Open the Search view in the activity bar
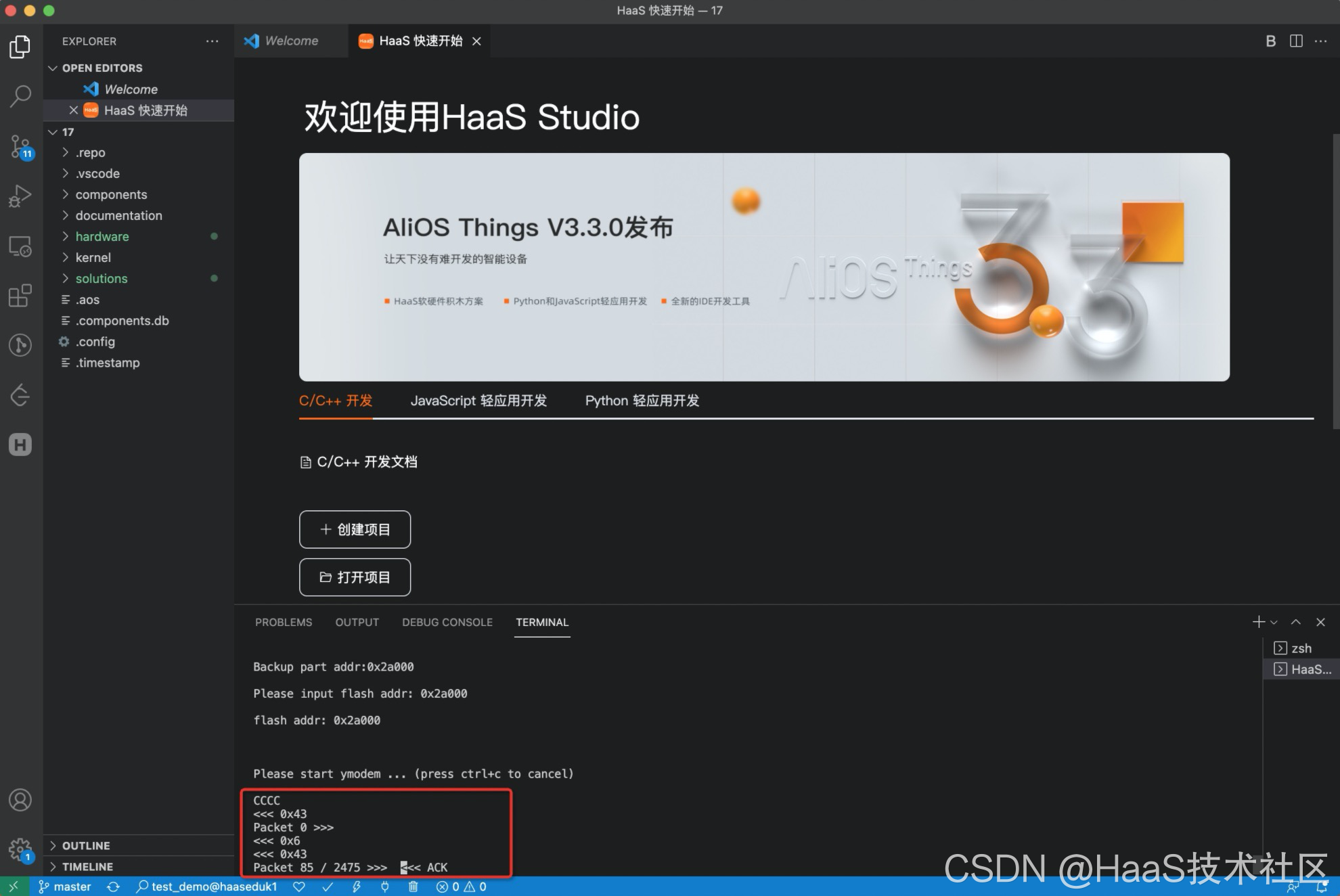The height and width of the screenshot is (896, 1340). point(20,95)
